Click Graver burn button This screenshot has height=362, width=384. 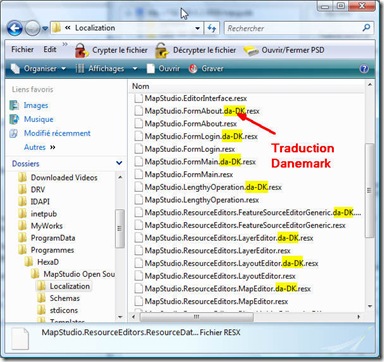(206, 69)
